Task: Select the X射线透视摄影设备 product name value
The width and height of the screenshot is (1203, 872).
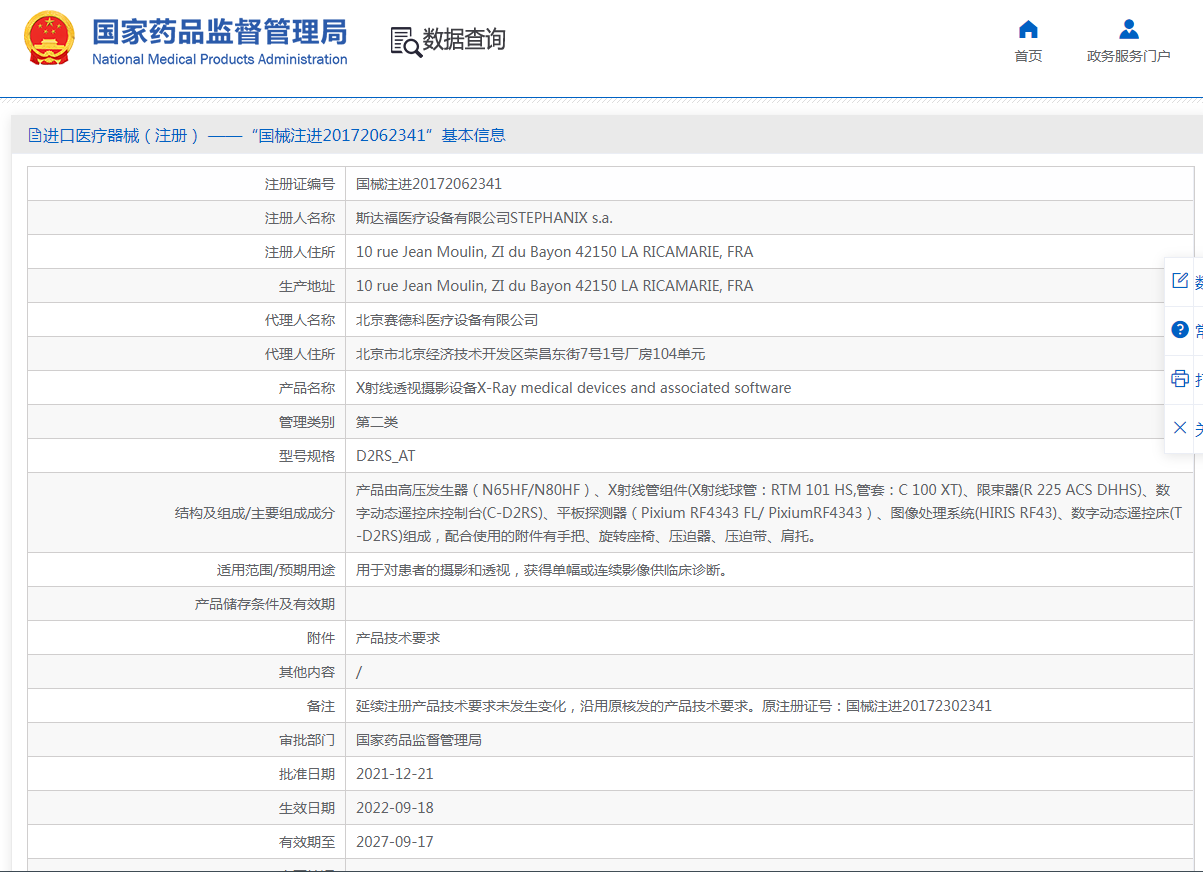Action: 573,388
